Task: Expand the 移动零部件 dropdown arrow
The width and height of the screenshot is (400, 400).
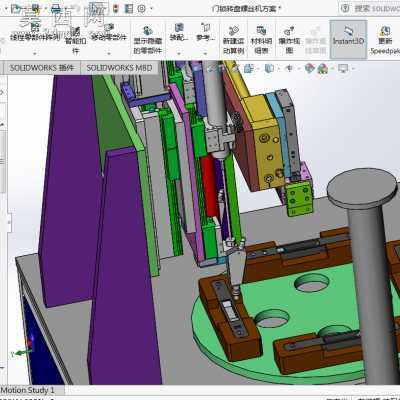Action: [109, 53]
